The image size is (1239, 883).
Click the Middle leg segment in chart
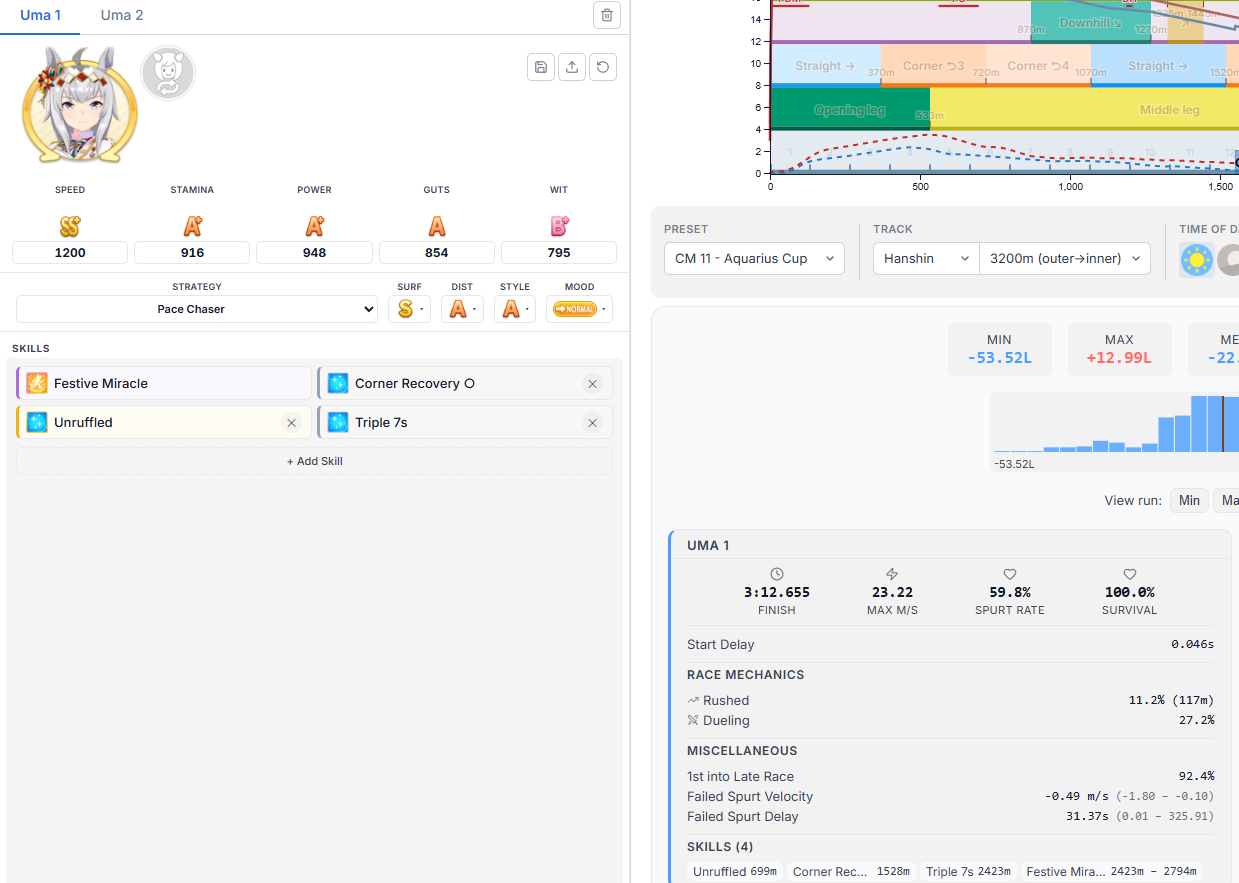tap(1085, 109)
